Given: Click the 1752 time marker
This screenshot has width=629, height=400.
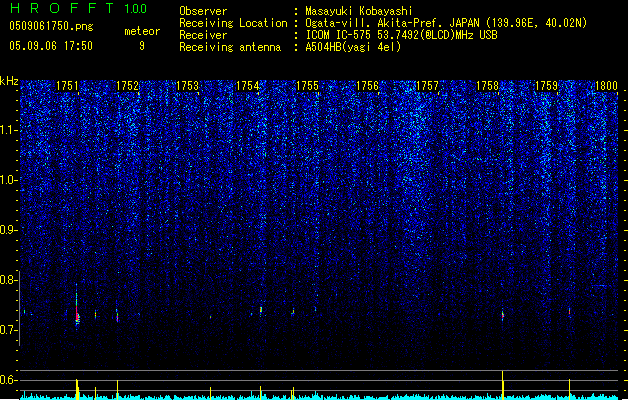Looking at the screenshot, I should click(x=127, y=86).
